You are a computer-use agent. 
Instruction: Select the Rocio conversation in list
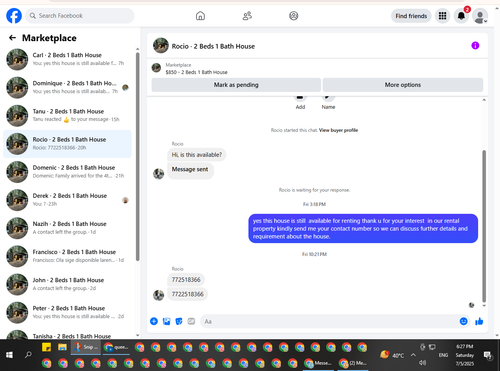pyautogui.click(x=67, y=144)
